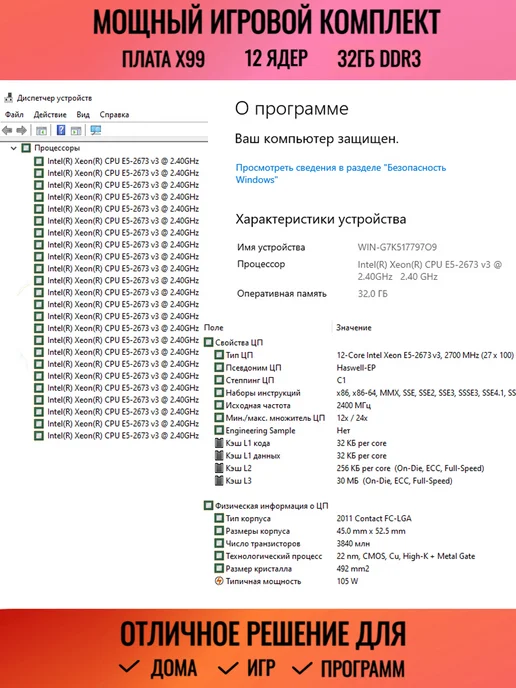Select the x86, x86-64, MMX instruction sets value
Screen dimensions: 516x688
click(426, 393)
